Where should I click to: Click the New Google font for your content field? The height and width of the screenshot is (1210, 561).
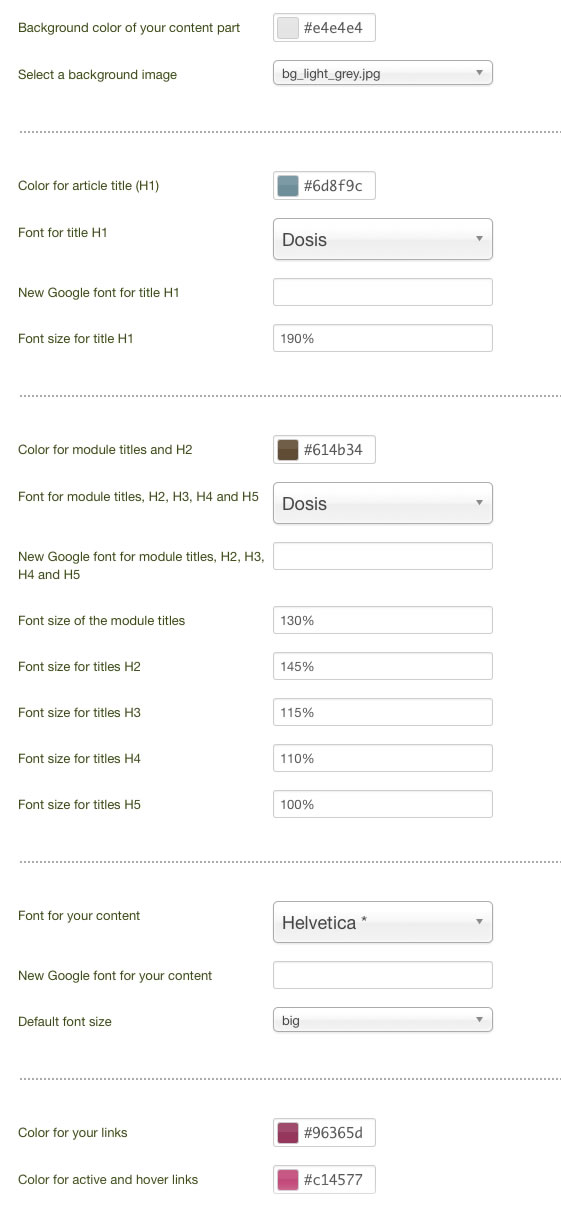383,975
